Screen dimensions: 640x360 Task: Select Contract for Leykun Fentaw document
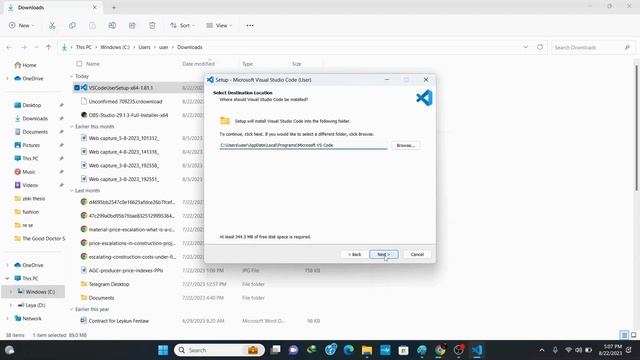(118, 321)
